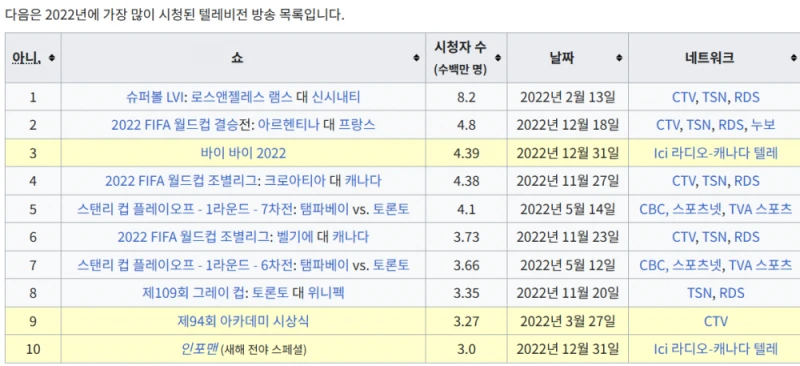Open TVA 스포츠 link in the 7차전 row
Screen dimensions: 800x366
point(761,209)
